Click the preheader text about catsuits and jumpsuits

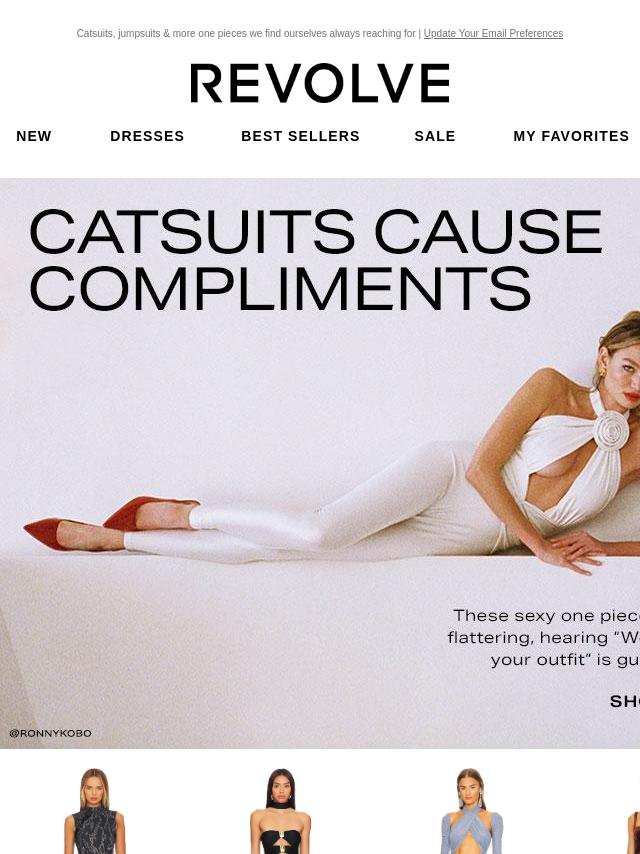click(x=246, y=33)
